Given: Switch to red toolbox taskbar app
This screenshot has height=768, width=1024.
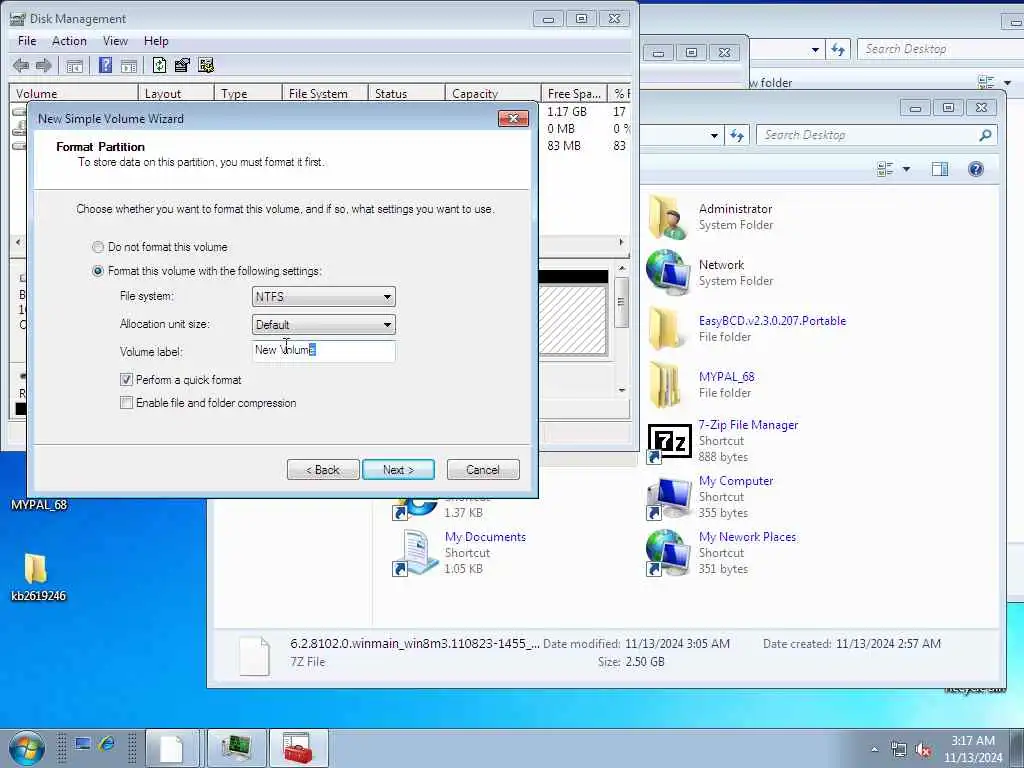Looking at the screenshot, I should pyautogui.click(x=297, y=748).
